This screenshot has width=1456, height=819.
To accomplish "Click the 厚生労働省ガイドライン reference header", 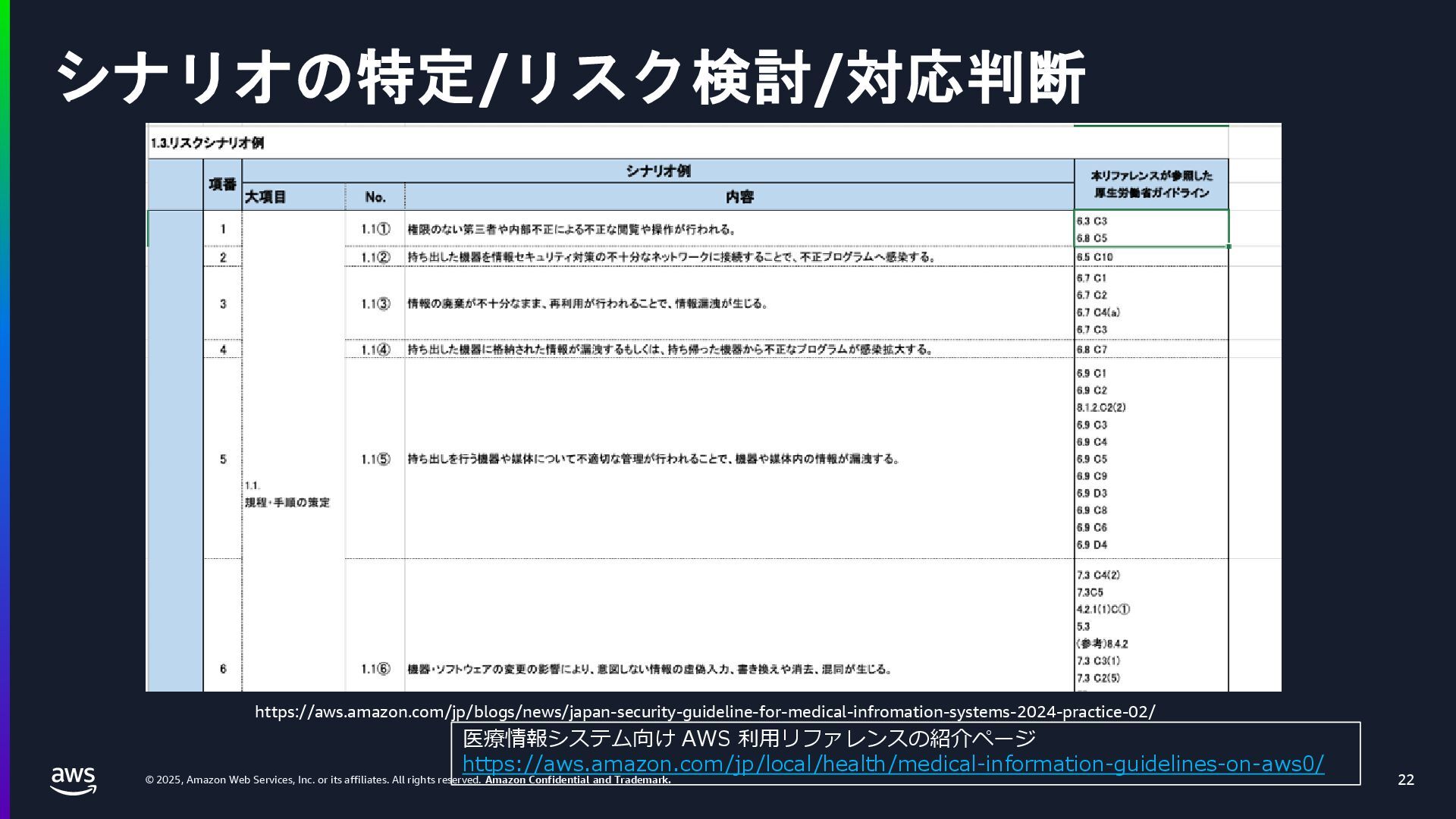I will pos(1150,184).
